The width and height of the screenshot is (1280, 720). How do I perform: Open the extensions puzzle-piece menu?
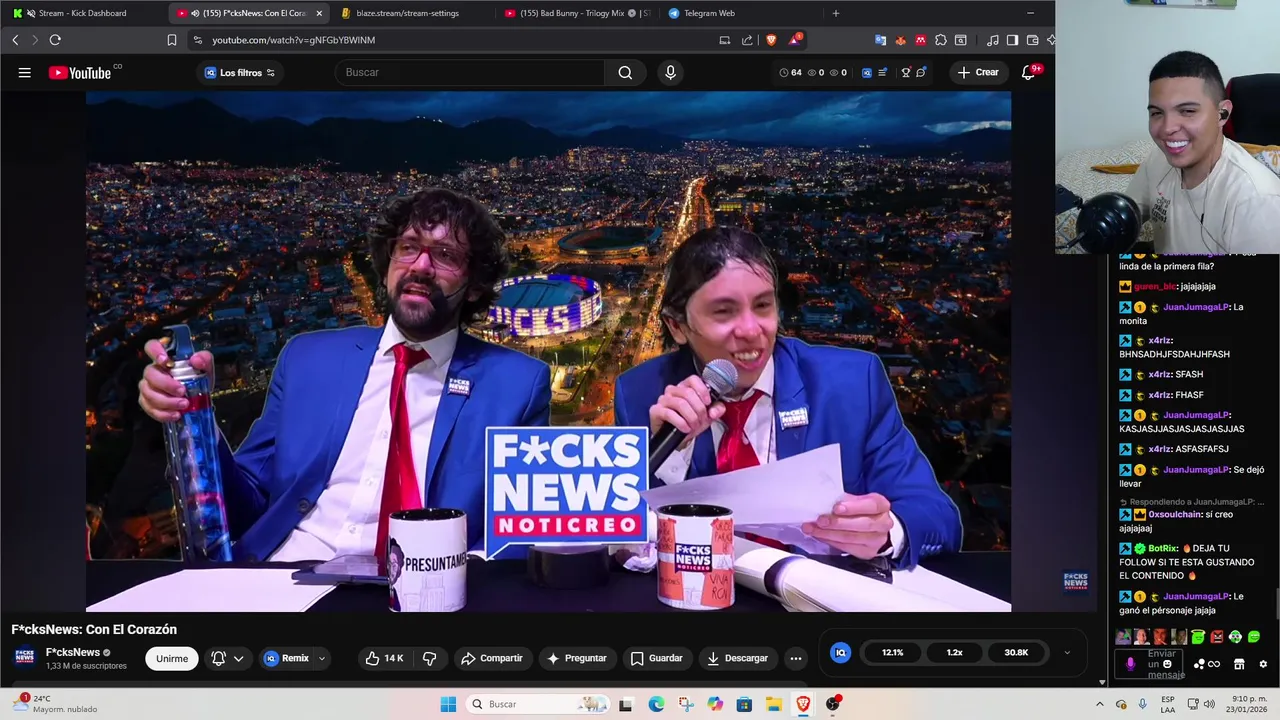[941, 40]
